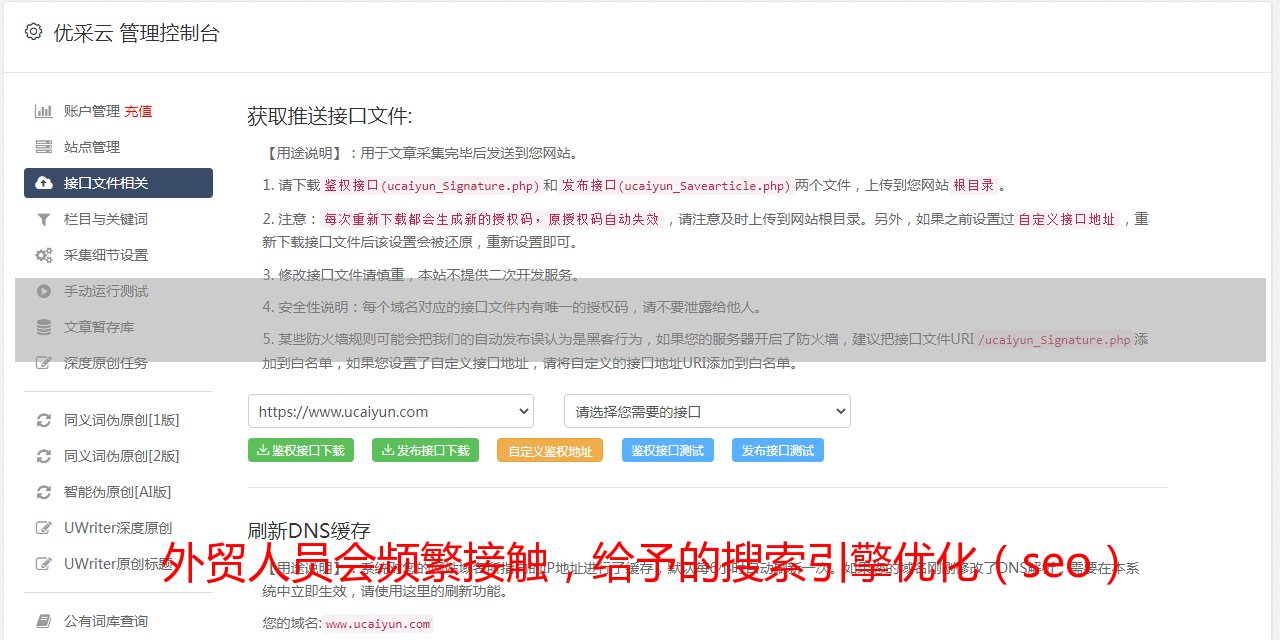Click the red 充值 link
1280x640 pixels.
pos(138,111)
